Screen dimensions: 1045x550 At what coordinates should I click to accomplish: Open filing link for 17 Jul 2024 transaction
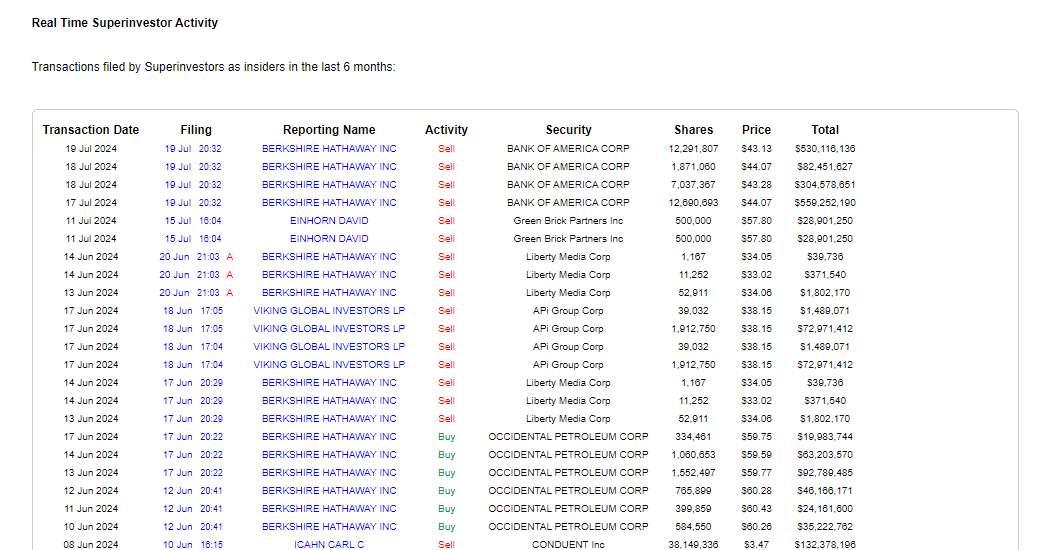[x=193, y=203]
